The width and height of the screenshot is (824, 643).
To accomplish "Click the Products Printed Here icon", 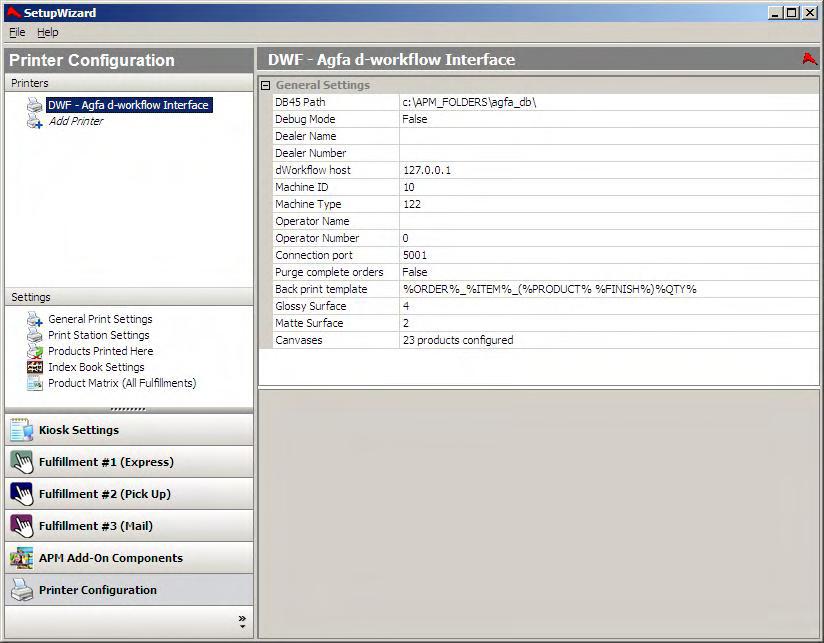I will coord(35,351).
